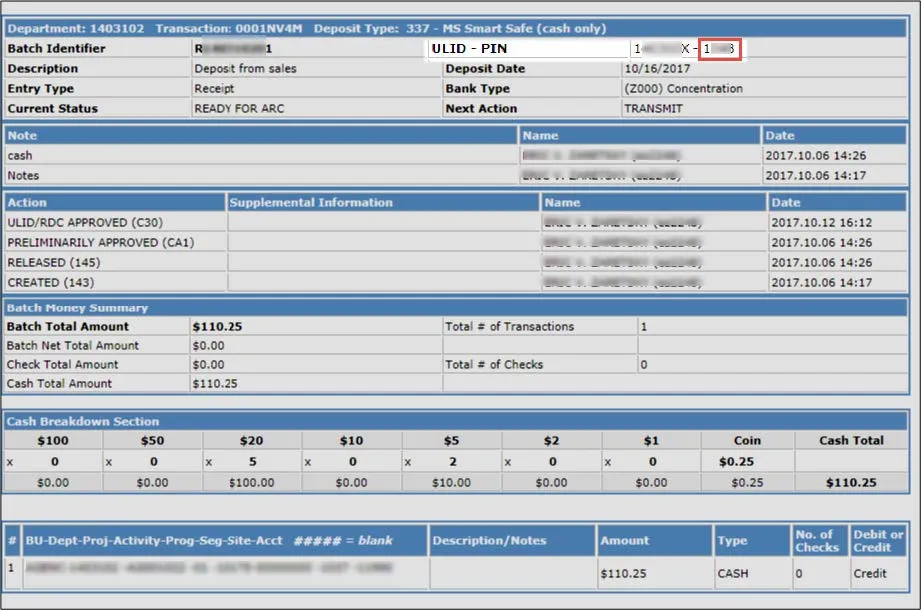Click the 'Check Total Amount' label
This screenshot has height=610, width=921.
62,365
